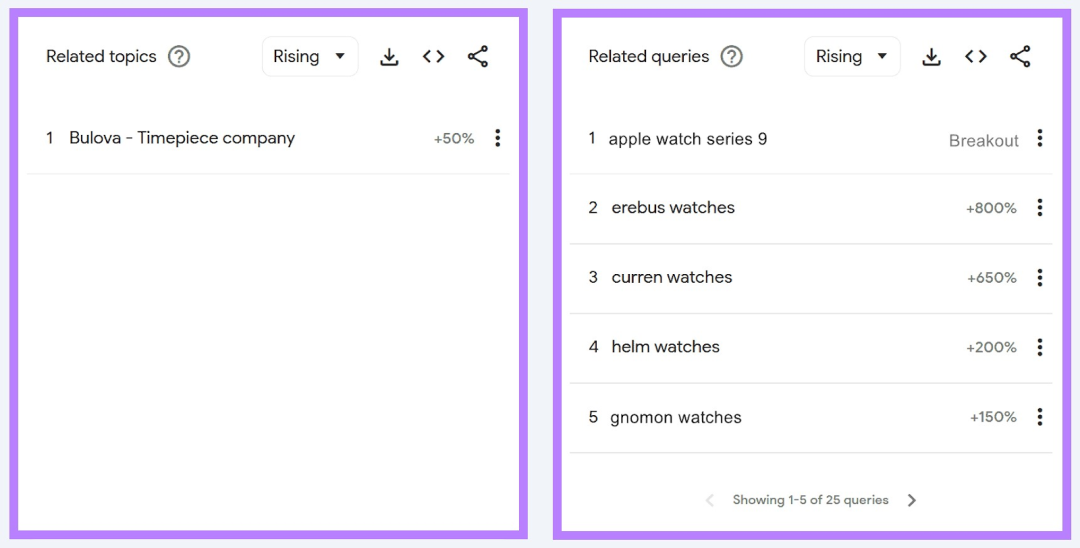Select the curren watches query
Image resolution: width=1080 pixels, height=548 pixels.
click(x=672, y=277)
